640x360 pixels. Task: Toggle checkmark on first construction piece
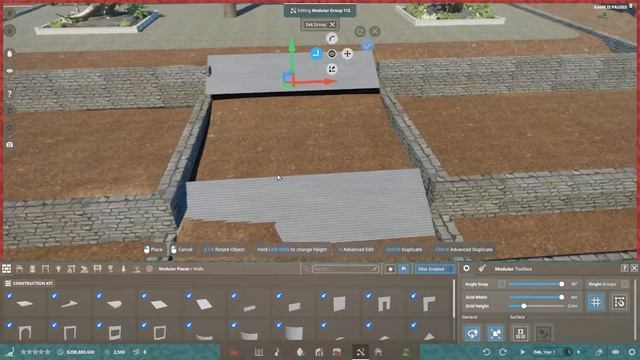pyautogui.click(x=9, y=296)
